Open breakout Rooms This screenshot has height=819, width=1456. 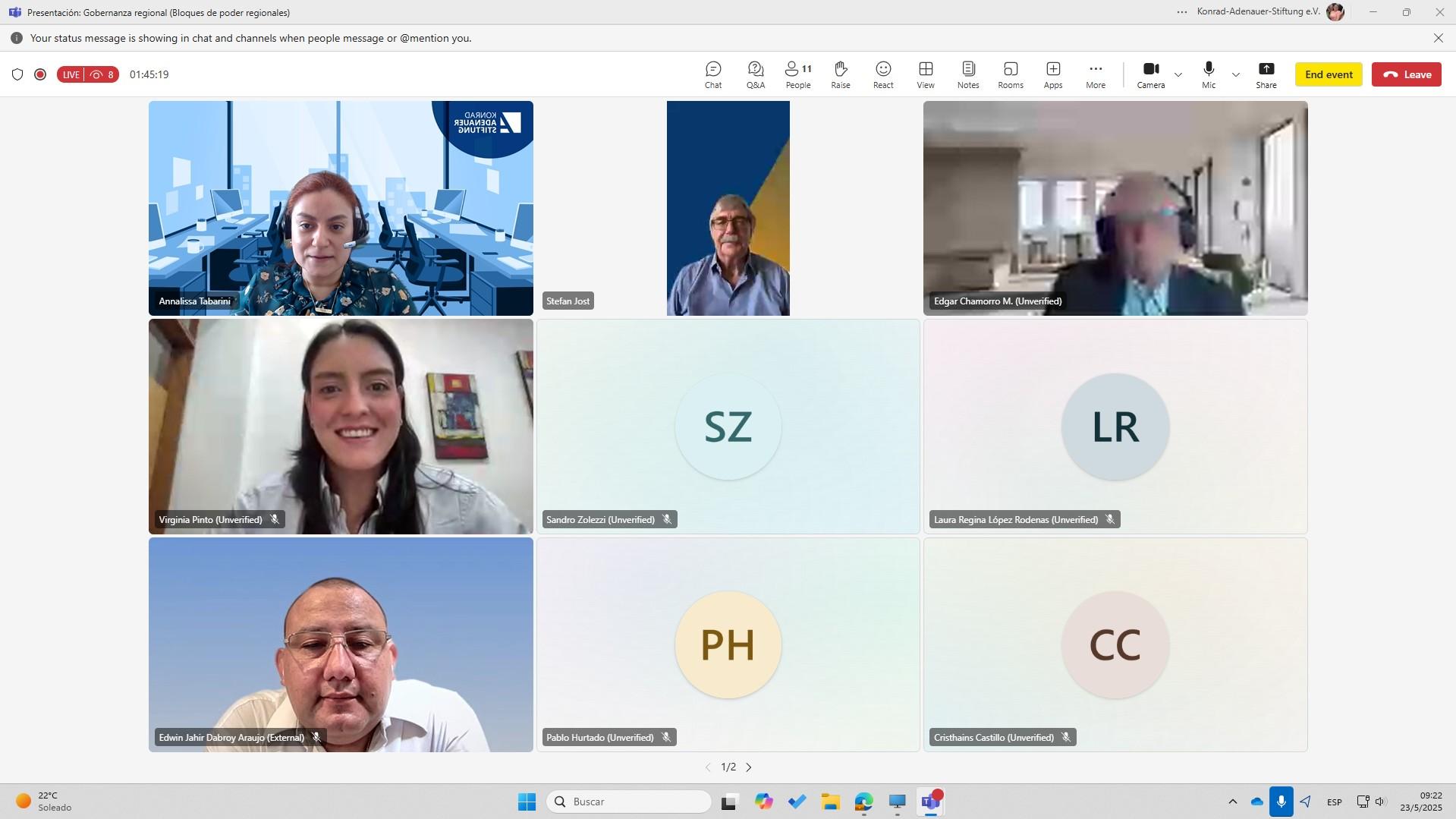pos(1010,74)
